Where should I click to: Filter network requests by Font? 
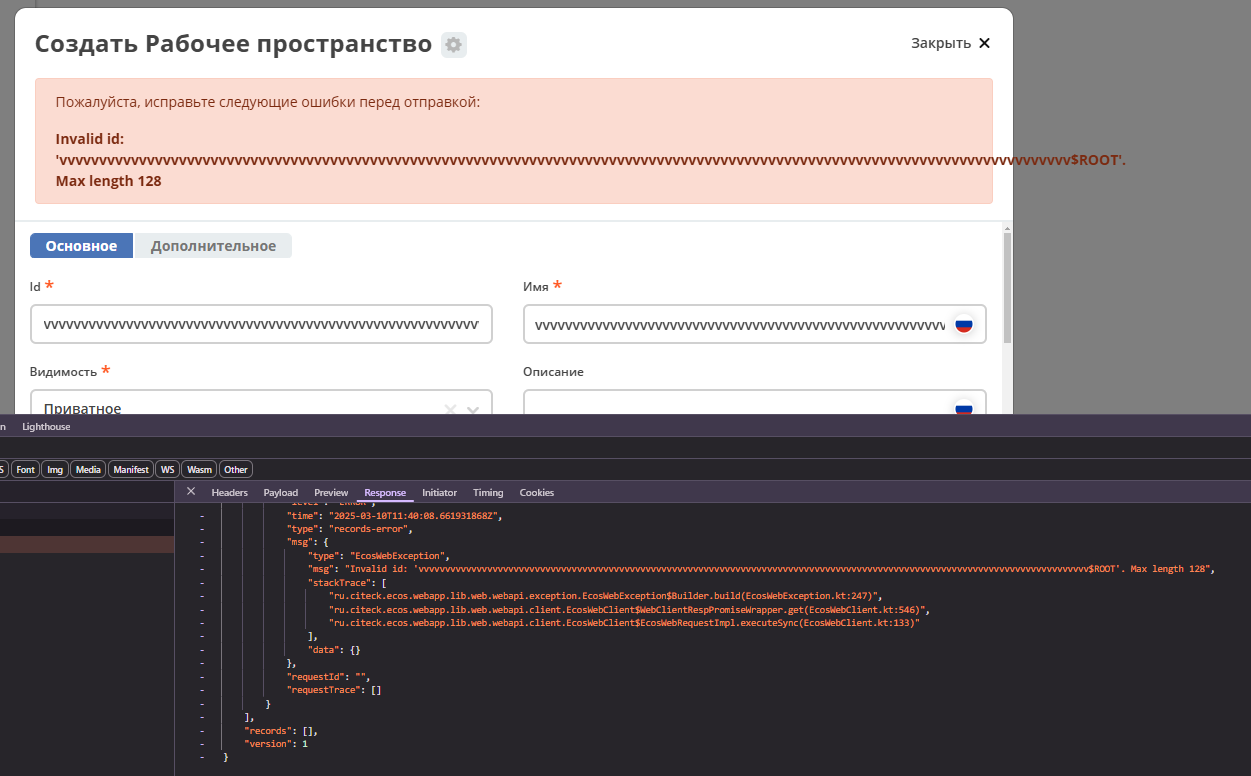click(x=26, y=469)
